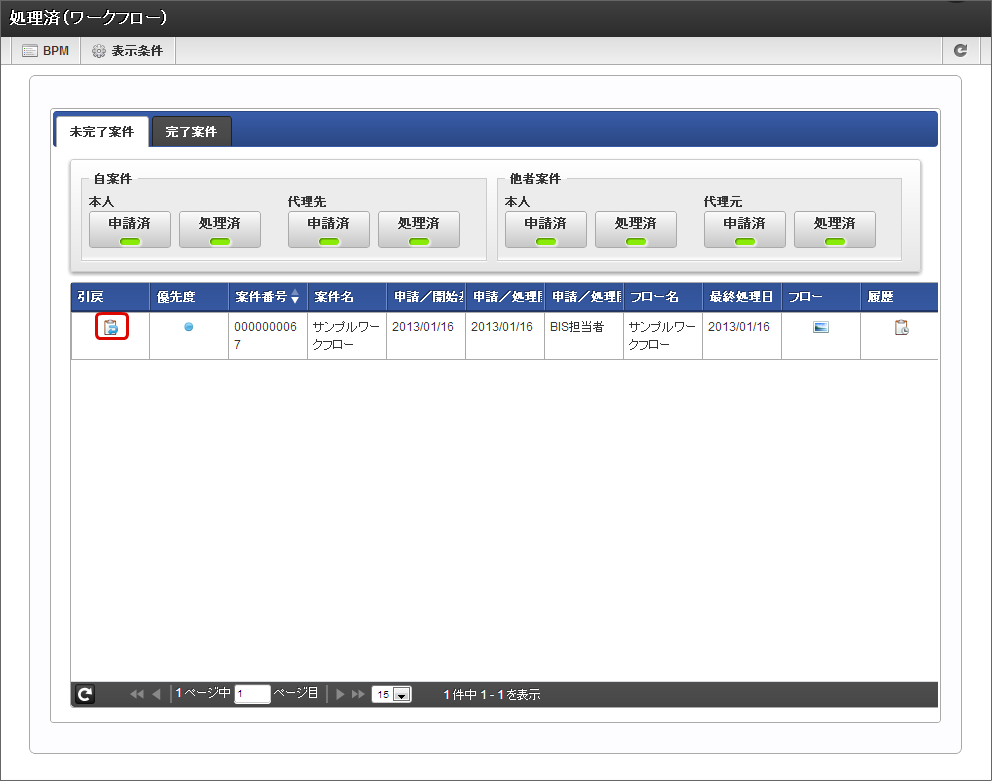Click the pull-back icon in the 引戻 column

coord(111,327)
